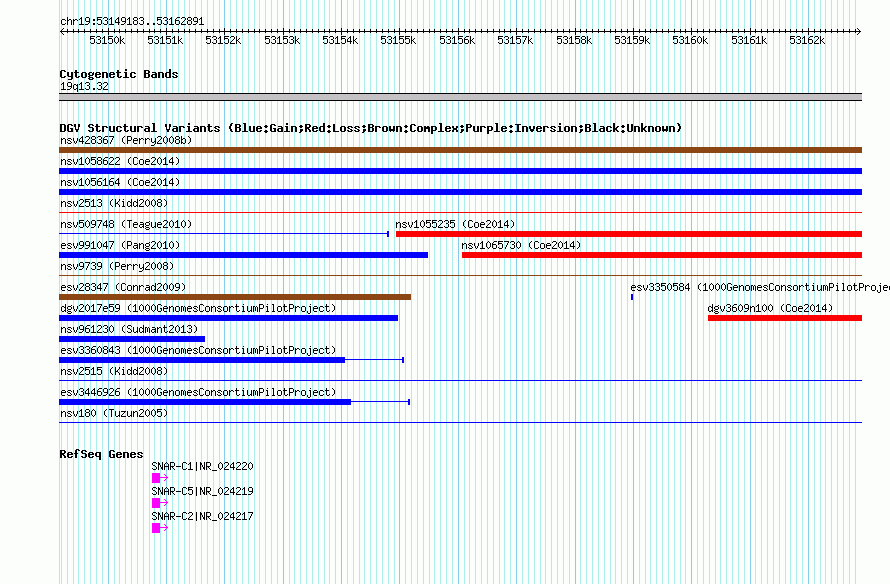Open SNAR-C2|NR_024217 gene label
The image size is (890, 584).
(x=202, y=516)
